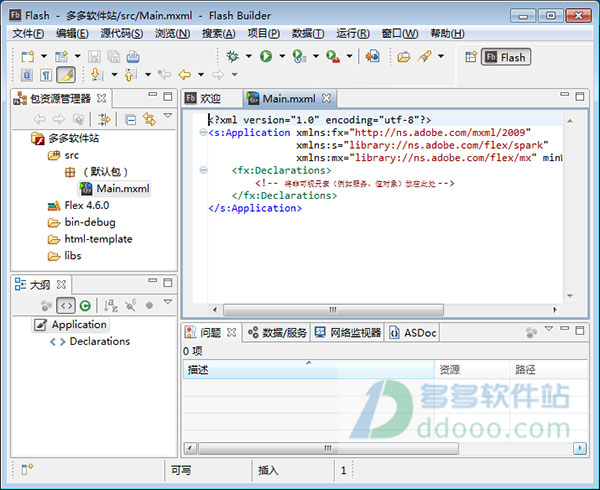
Task: Switch to the ASDoc tab
Action: coord(413,333)
